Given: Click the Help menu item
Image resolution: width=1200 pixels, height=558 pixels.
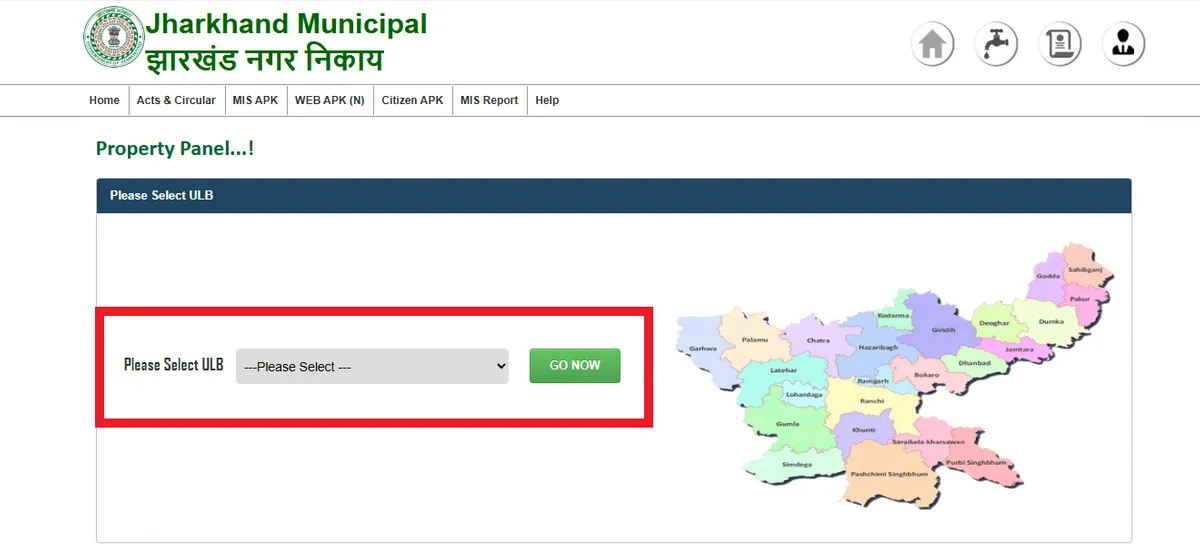Looking at the screenshot, I should pyautogui.click(x=547, y=100).
